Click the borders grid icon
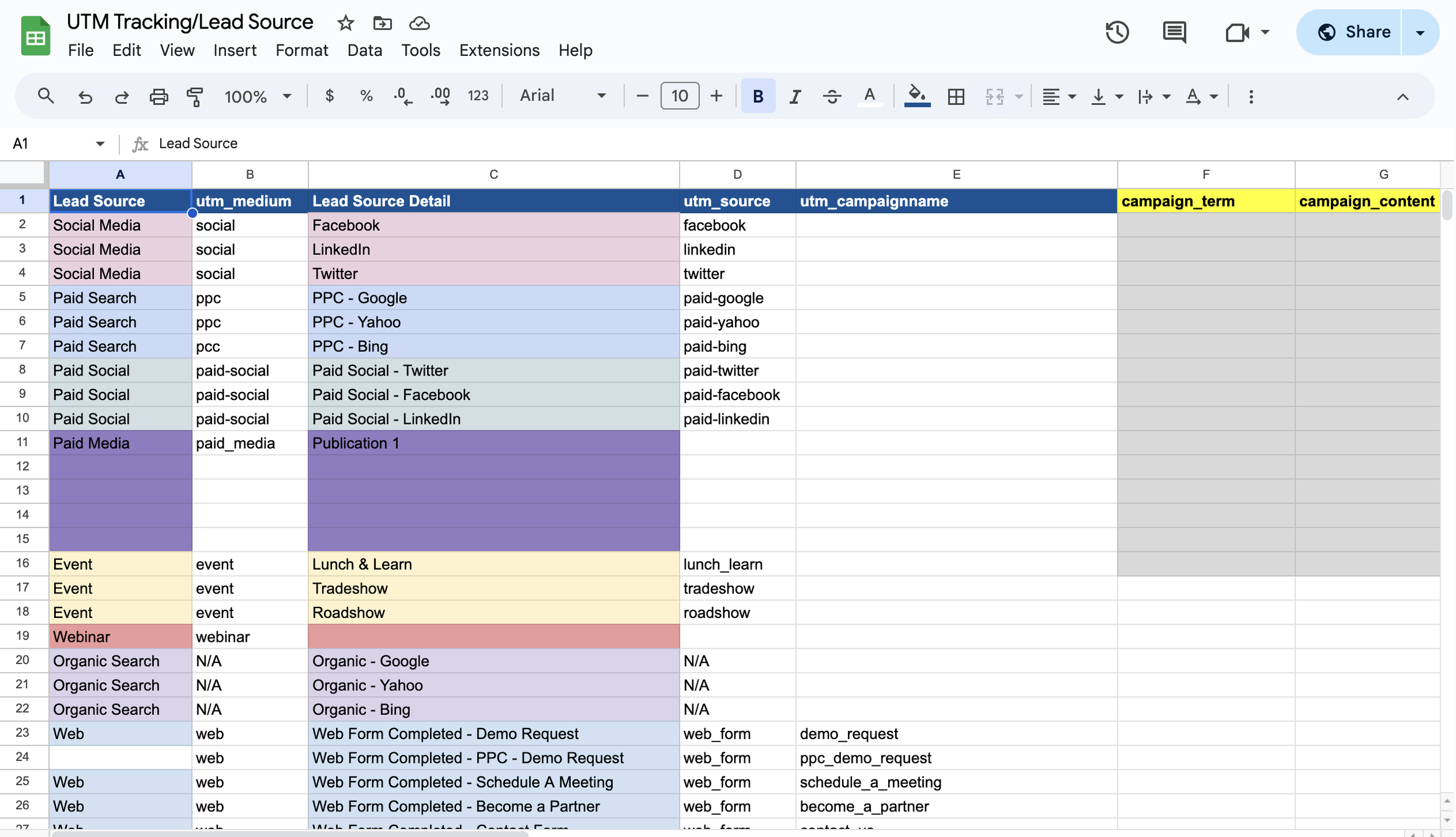Viewport: 1456px width, 837px height. coord(956,96)
